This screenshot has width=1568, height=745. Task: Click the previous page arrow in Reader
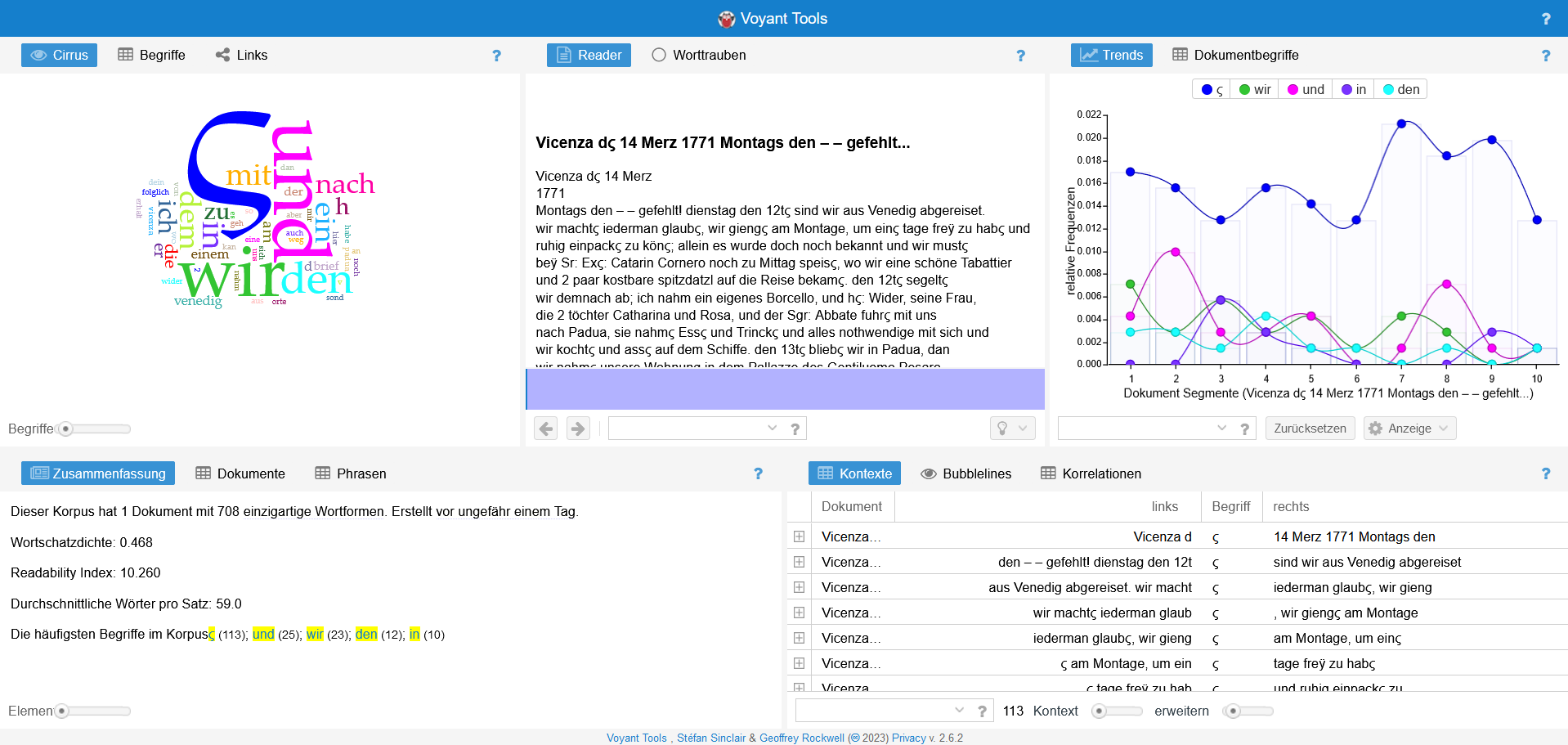click(546, 429)
